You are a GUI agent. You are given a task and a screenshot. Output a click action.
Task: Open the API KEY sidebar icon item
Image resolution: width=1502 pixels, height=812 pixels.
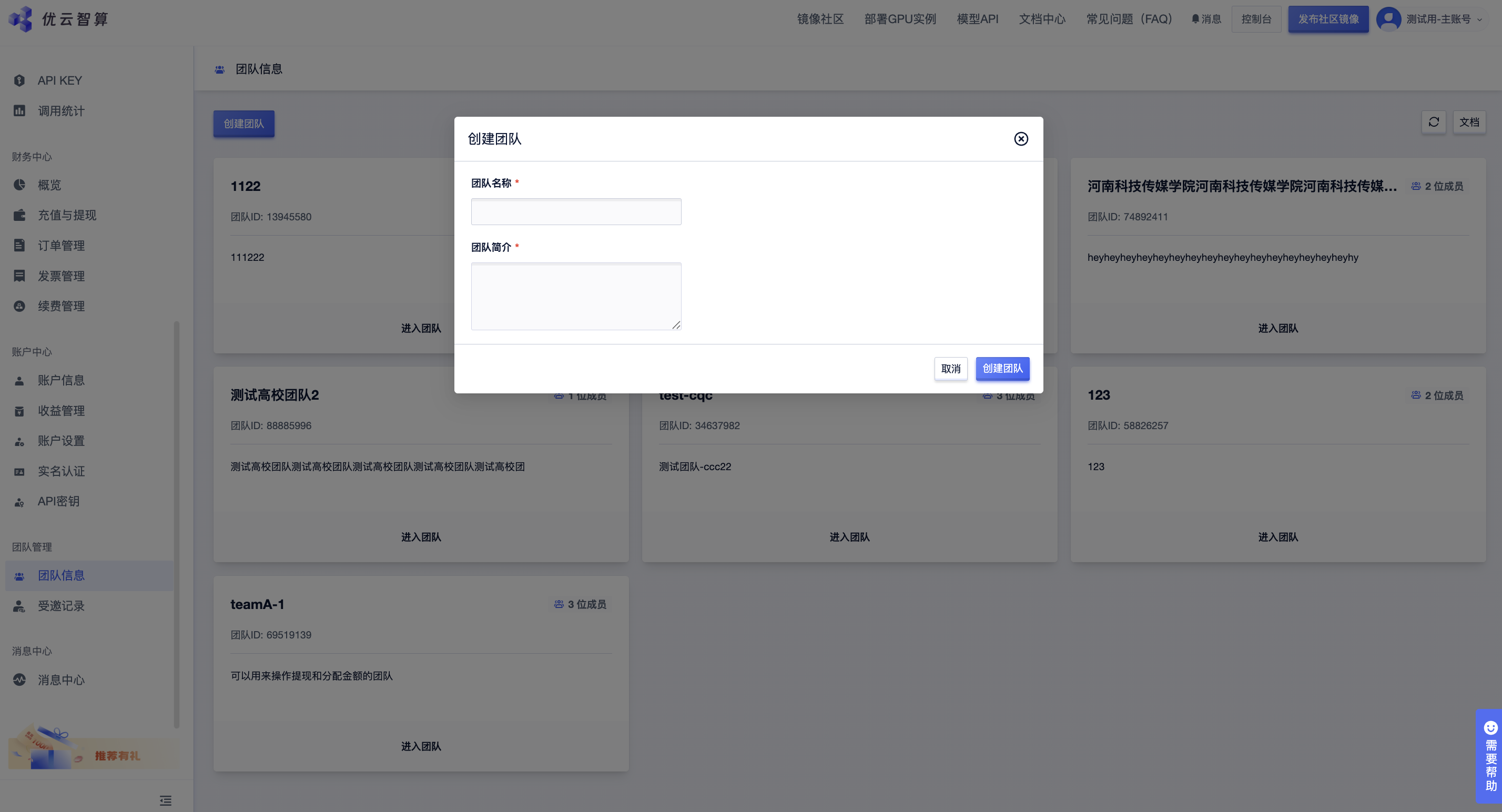(x=19, y=80)
